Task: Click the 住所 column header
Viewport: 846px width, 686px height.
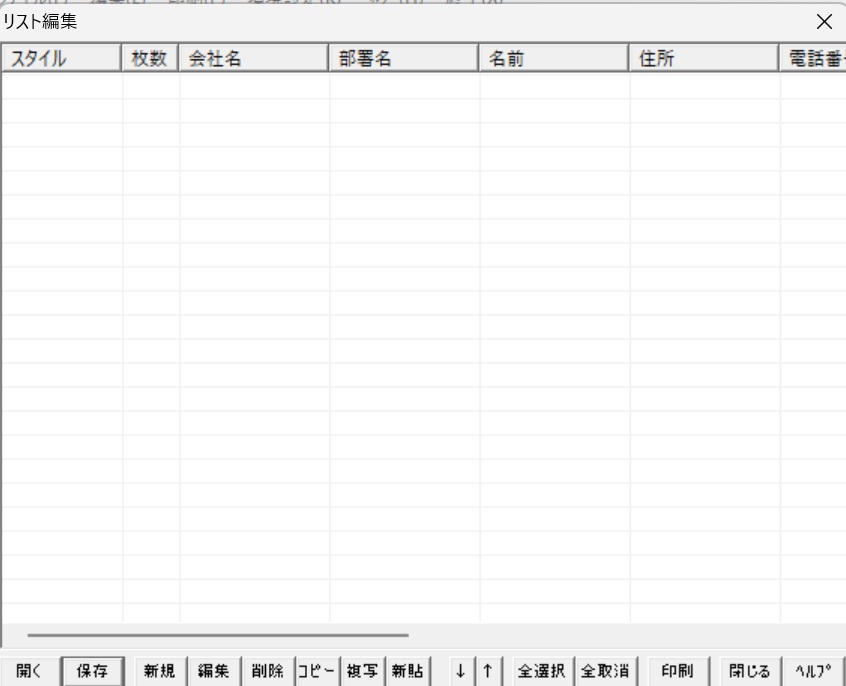Action: tap(703, 60)
